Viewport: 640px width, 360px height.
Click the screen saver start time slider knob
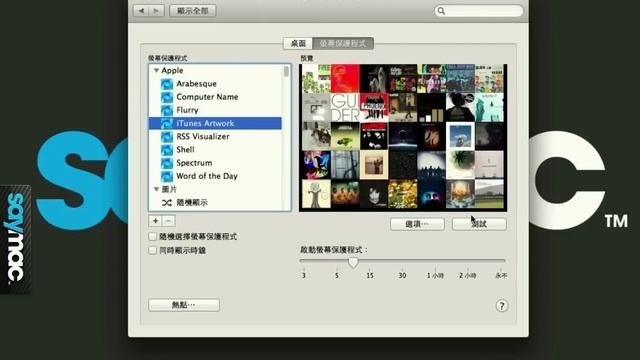(353, 262)
